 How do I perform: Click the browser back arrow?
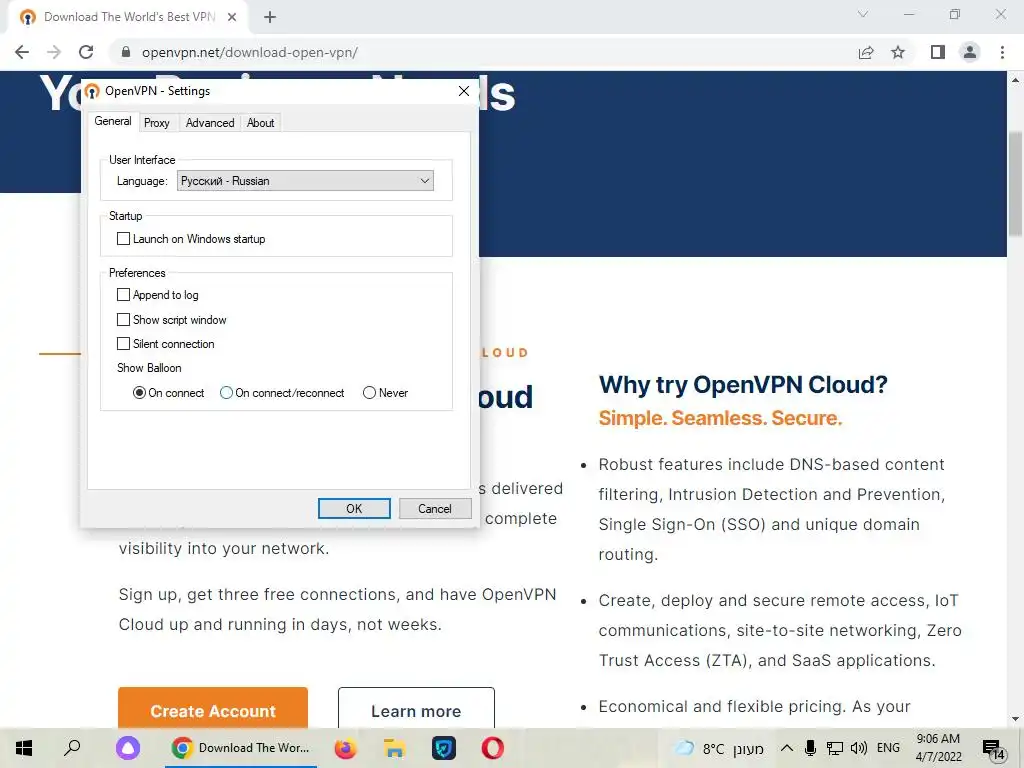point(22,52)
